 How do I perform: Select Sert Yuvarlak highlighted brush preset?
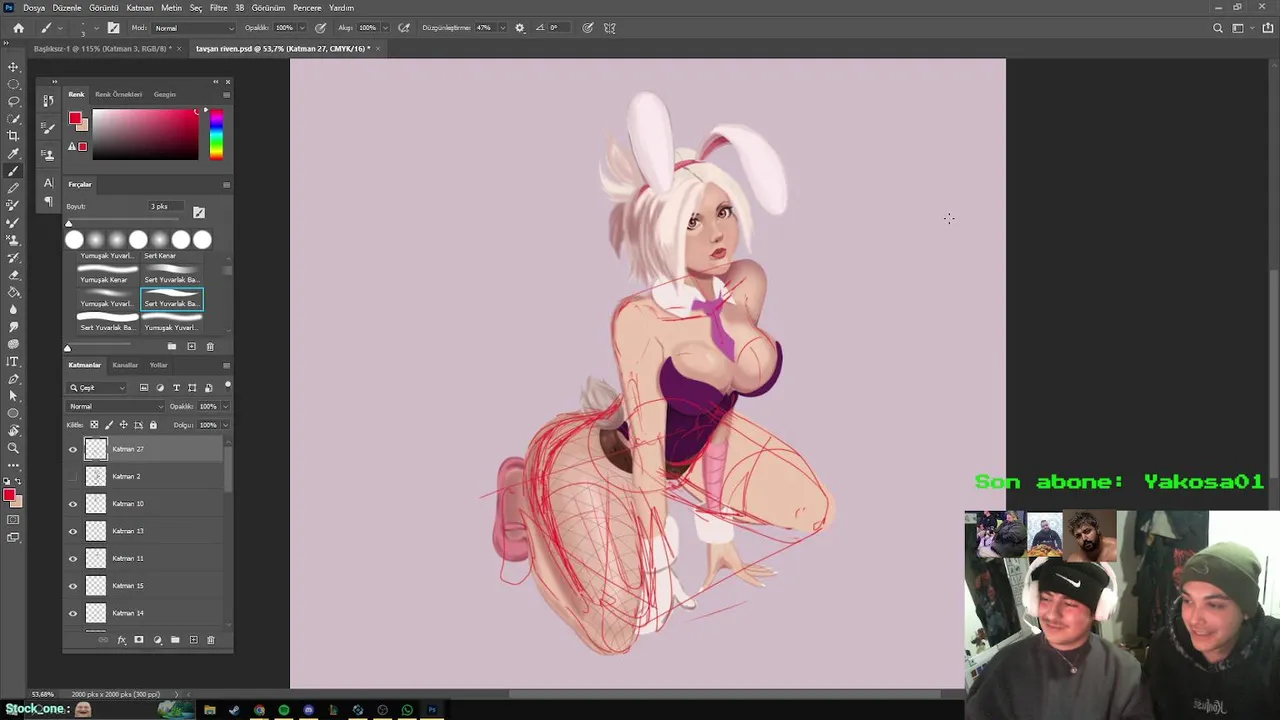tap(172, 299)
